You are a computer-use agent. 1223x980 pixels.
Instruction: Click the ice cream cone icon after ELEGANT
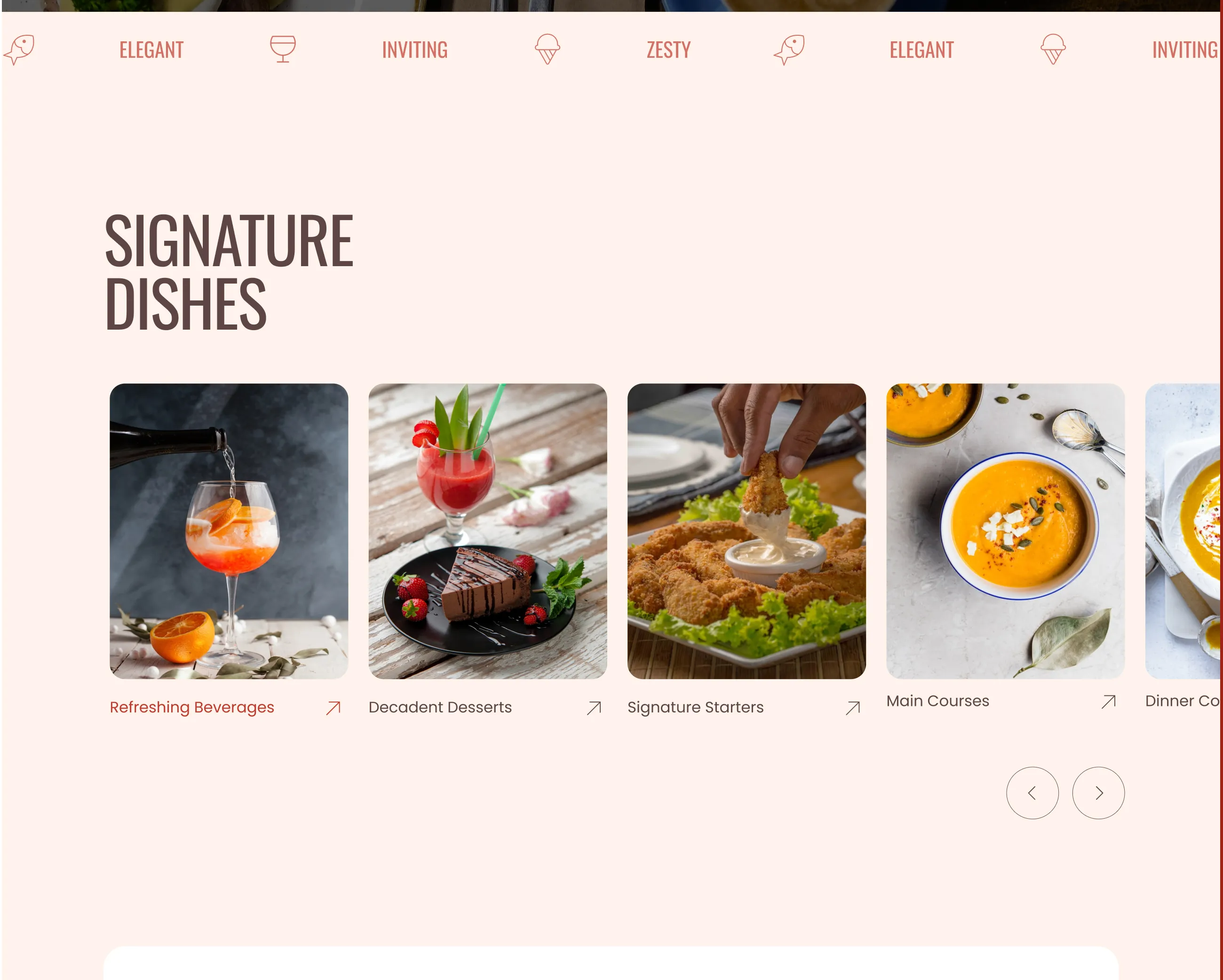pos(1053,49)
